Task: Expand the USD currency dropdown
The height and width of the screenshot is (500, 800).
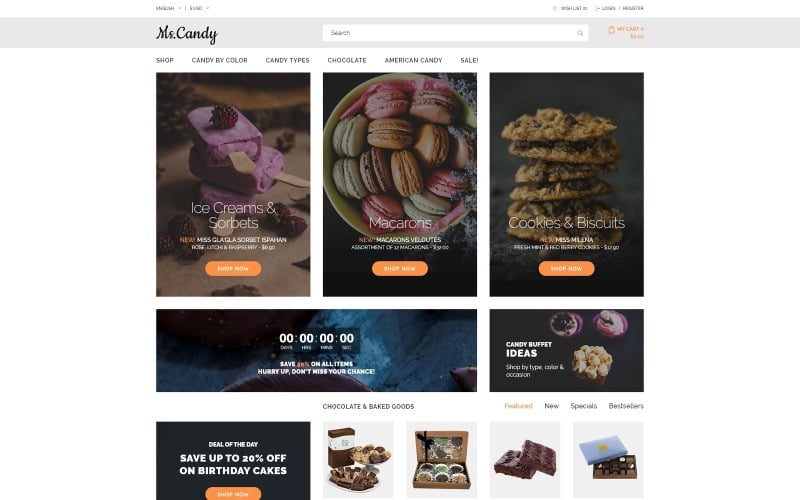Action: click(x=199, y=8)
